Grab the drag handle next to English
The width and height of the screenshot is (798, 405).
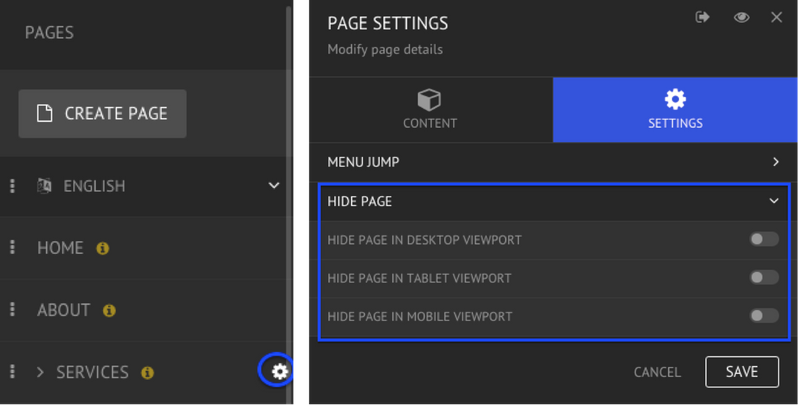(12, 186)
